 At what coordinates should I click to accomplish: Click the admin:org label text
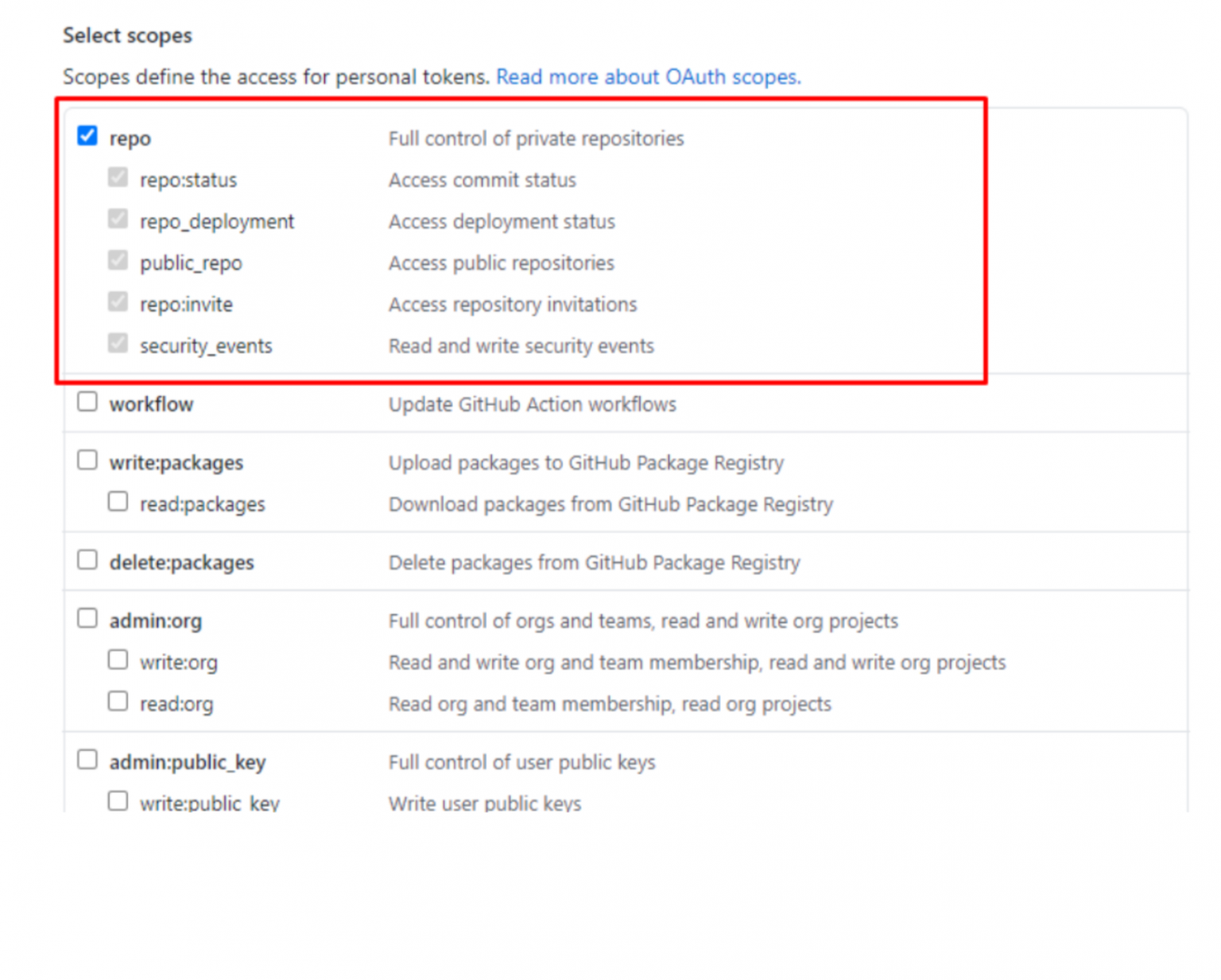pos(156,621)
